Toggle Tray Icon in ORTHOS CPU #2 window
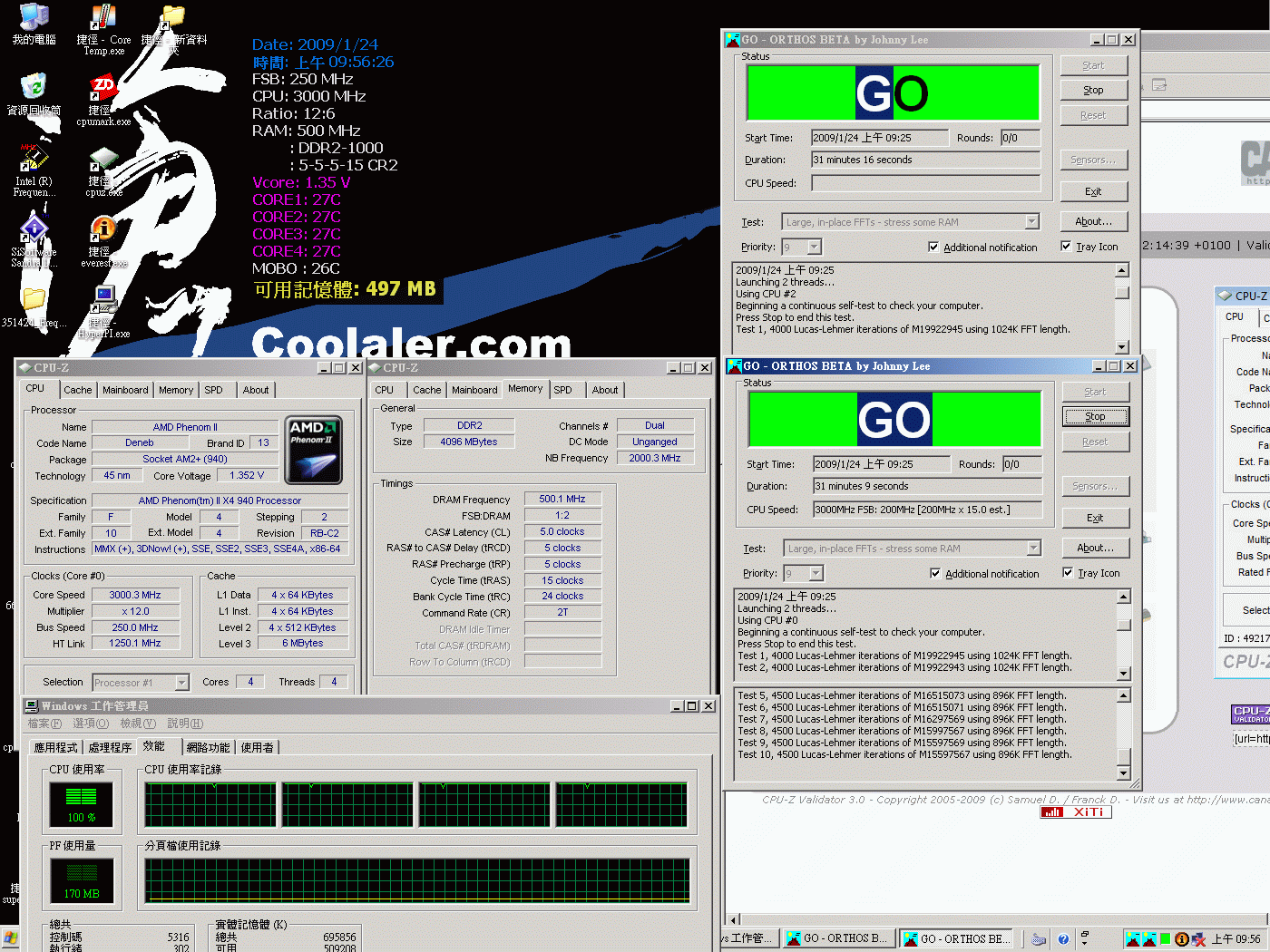The height and width of the screenshot is (952, 1270). point(1066,246)
